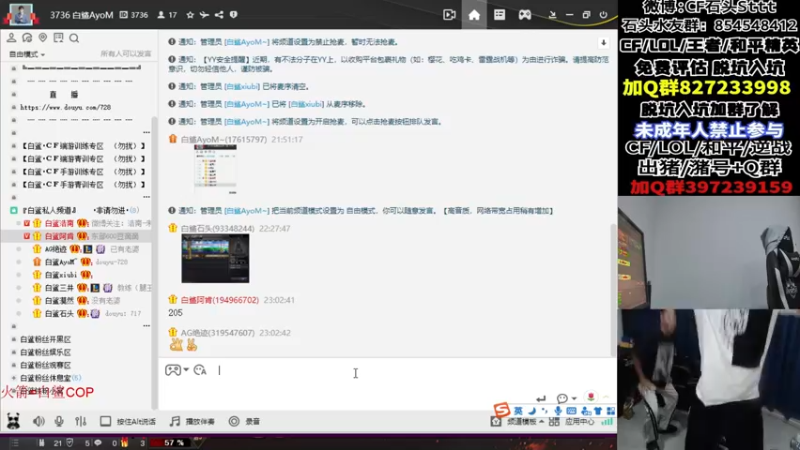Image resolution: width=800 pixels, height=450 pixels.
Task: Click the panda avatar icon in bottom bar
Action: 13,421
